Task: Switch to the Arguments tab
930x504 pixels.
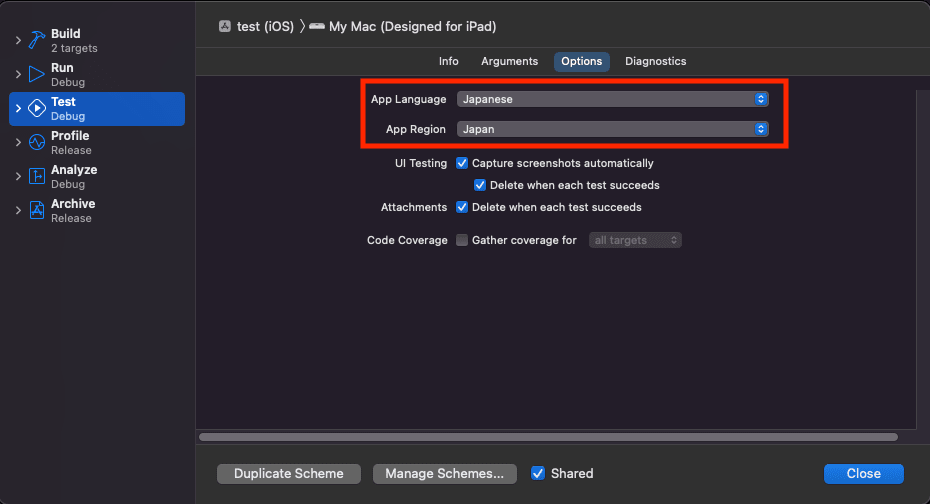Action: (x=509, y=61)
